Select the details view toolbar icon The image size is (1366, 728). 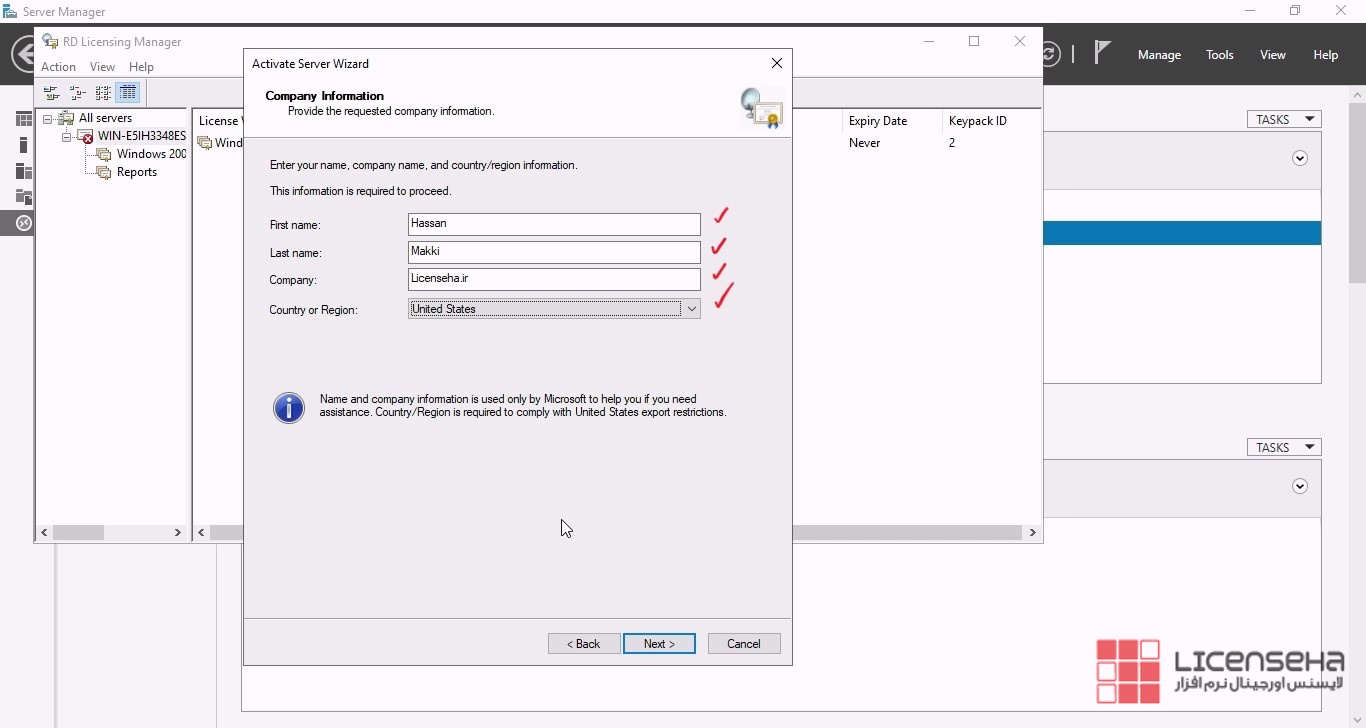pos(128,93)
